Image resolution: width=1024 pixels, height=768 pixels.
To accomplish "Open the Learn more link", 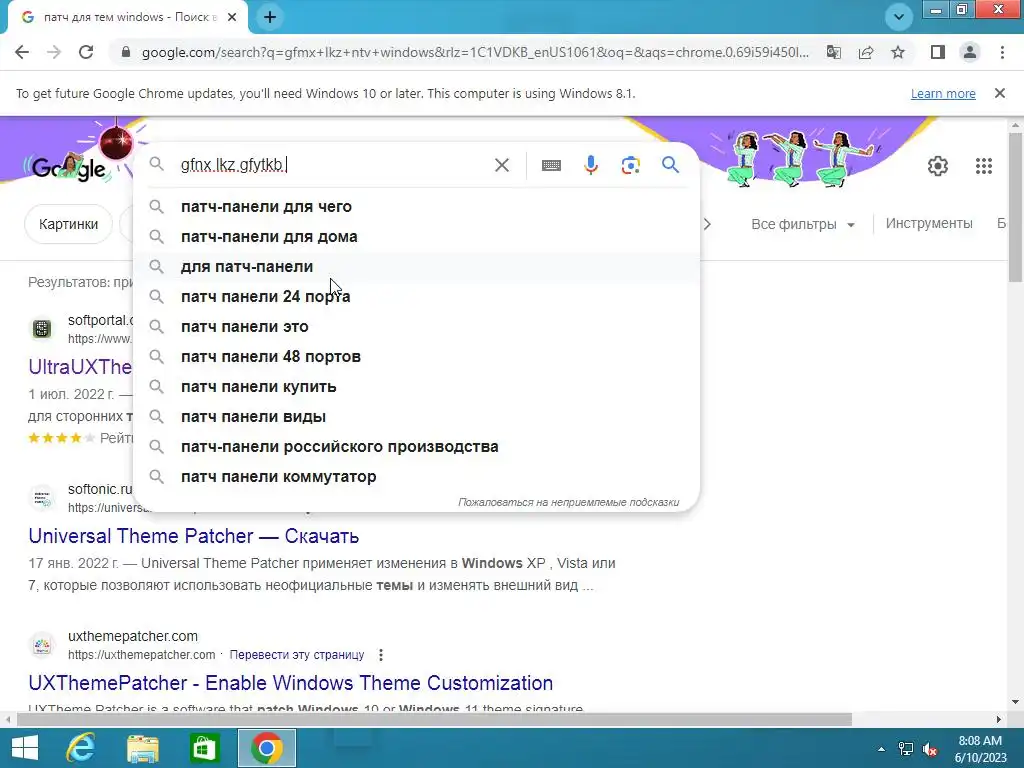I will 943,93.
